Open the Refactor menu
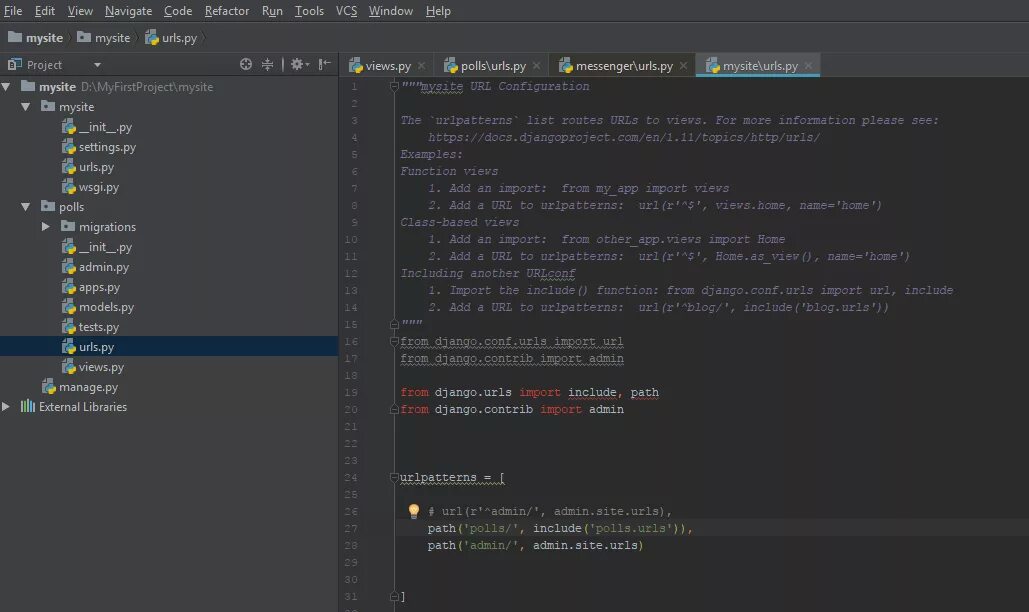This screenshot has height=612, width=1029. (226, 11)
